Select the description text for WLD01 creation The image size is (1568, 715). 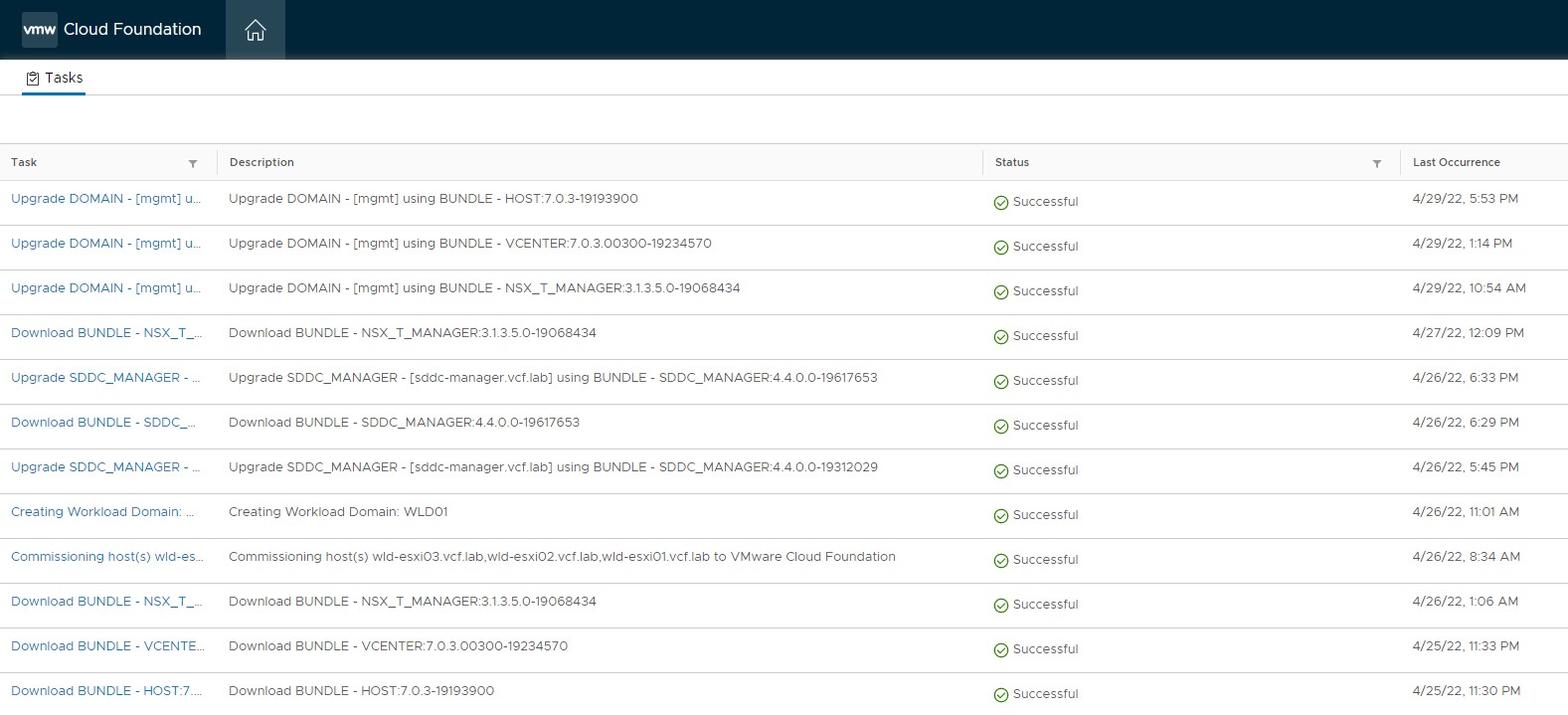(338, 512)
